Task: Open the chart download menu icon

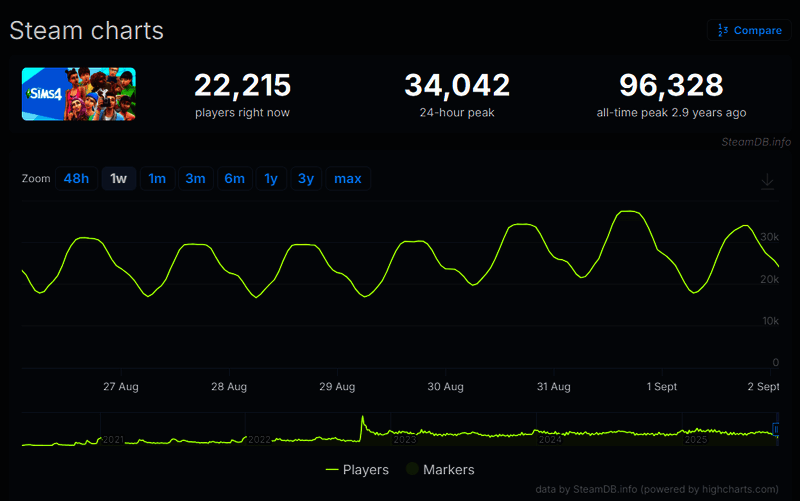Action: (x=767, y=181)
